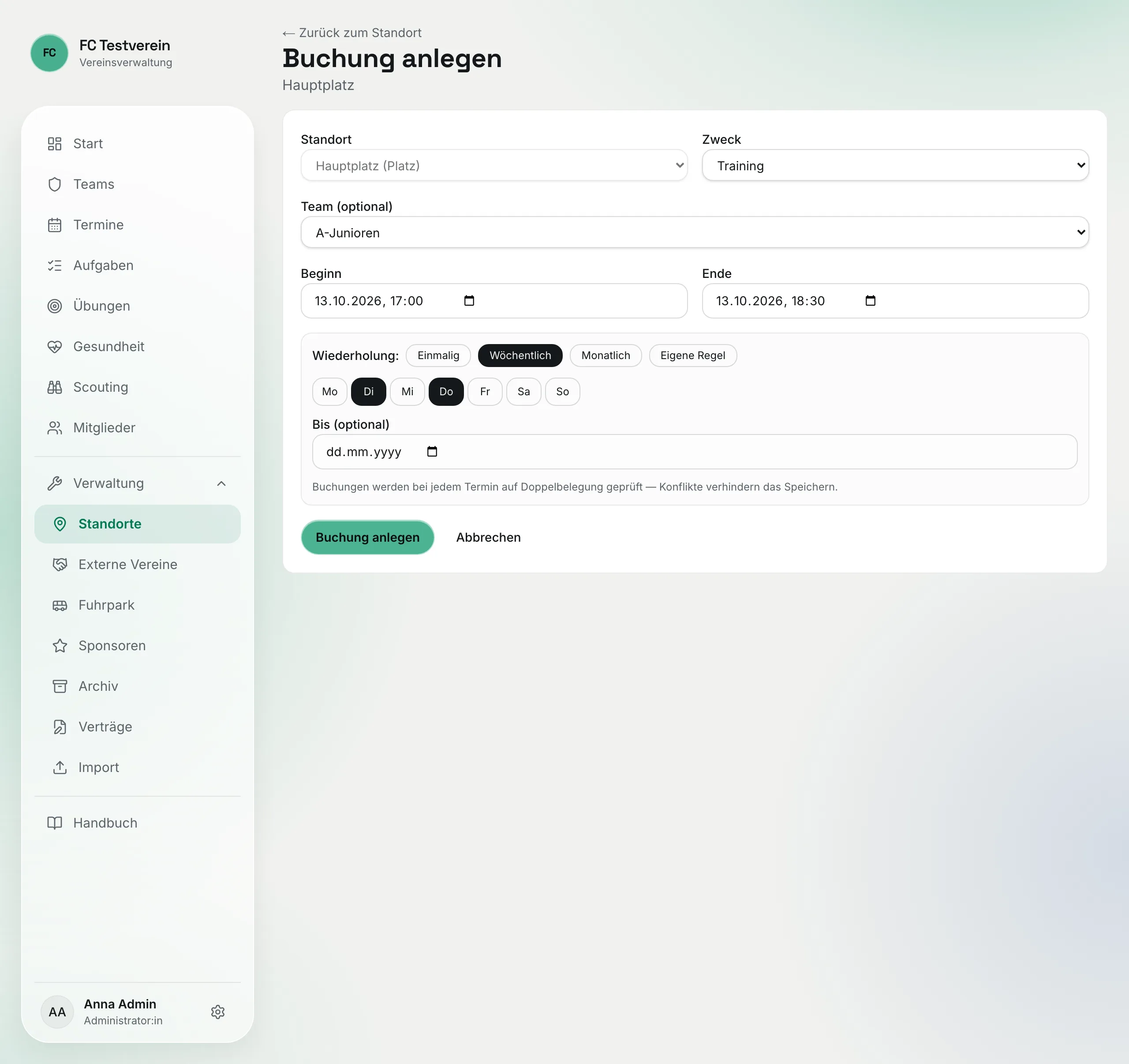Open the Archiv box icon
The image size is (1129, 1064).
60,686
